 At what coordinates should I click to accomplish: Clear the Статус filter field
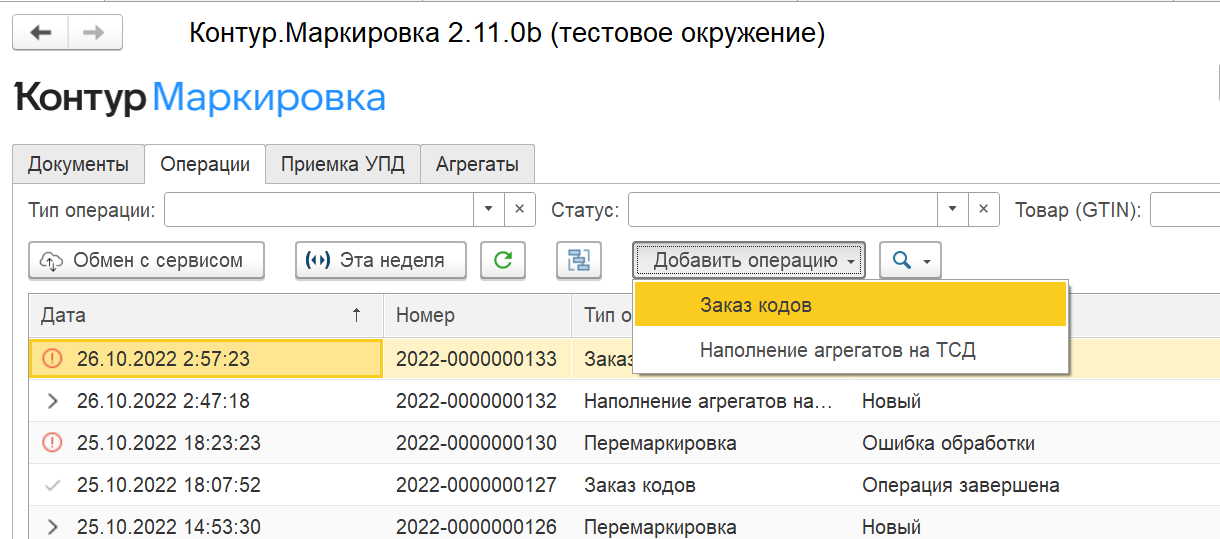click(x=983, y=210)
